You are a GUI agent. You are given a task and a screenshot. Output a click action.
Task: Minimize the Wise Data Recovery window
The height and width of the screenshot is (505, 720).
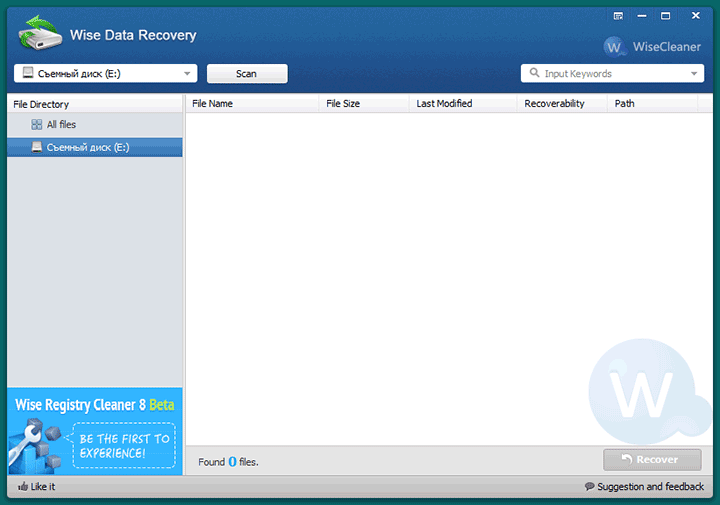click(x=642, y=16)
